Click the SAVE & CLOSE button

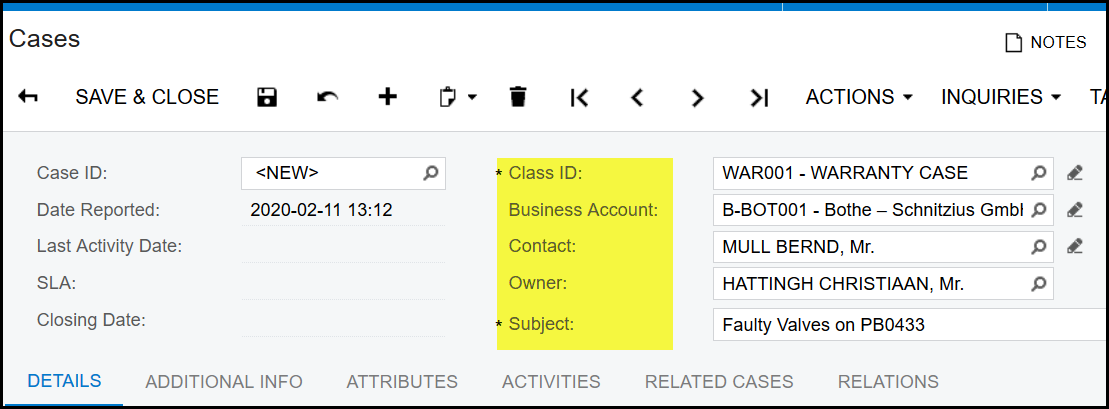(x=147, y=97)
